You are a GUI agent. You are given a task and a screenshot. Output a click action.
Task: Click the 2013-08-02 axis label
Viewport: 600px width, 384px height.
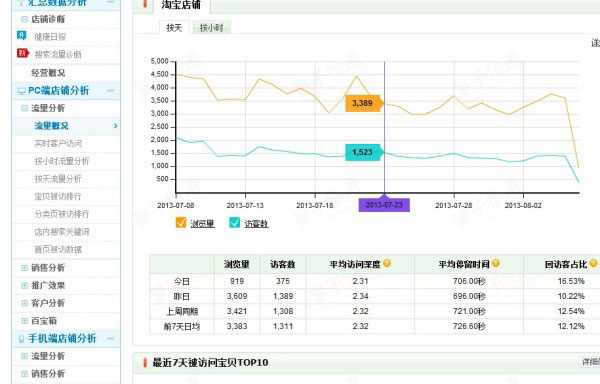point(523,205)
